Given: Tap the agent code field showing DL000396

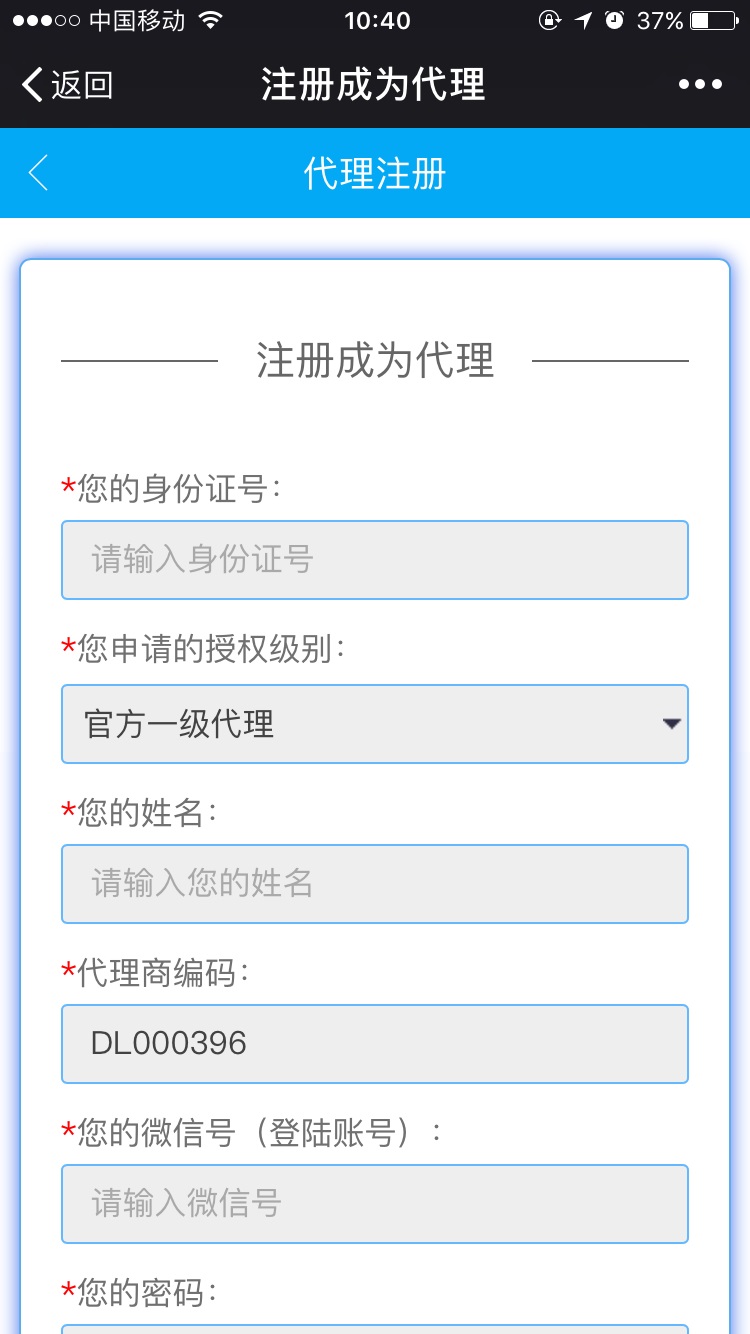Looking at the screenshot, I should (x=375, y=1044).
